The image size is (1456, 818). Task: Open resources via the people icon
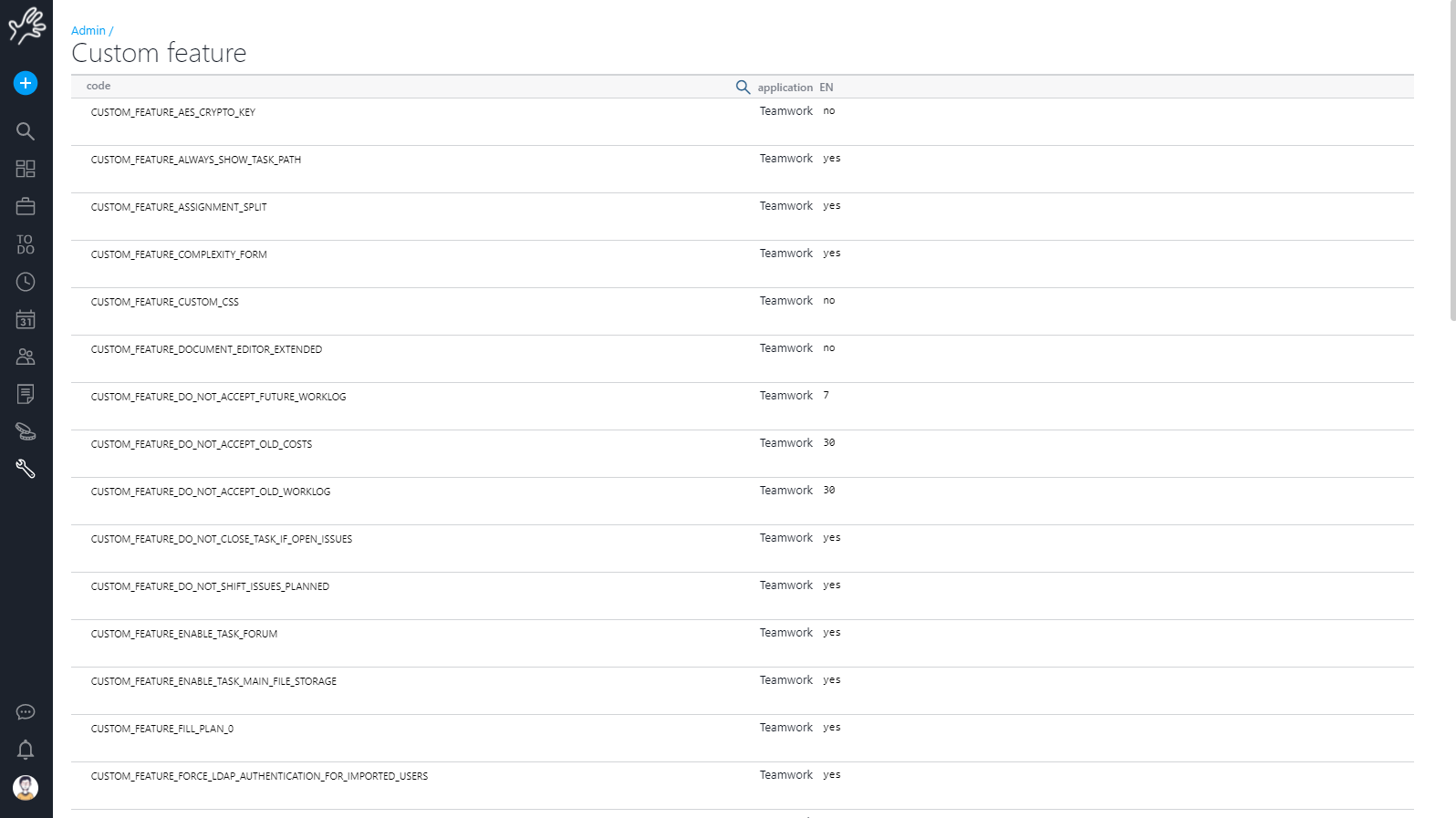[x=26, y=357]
